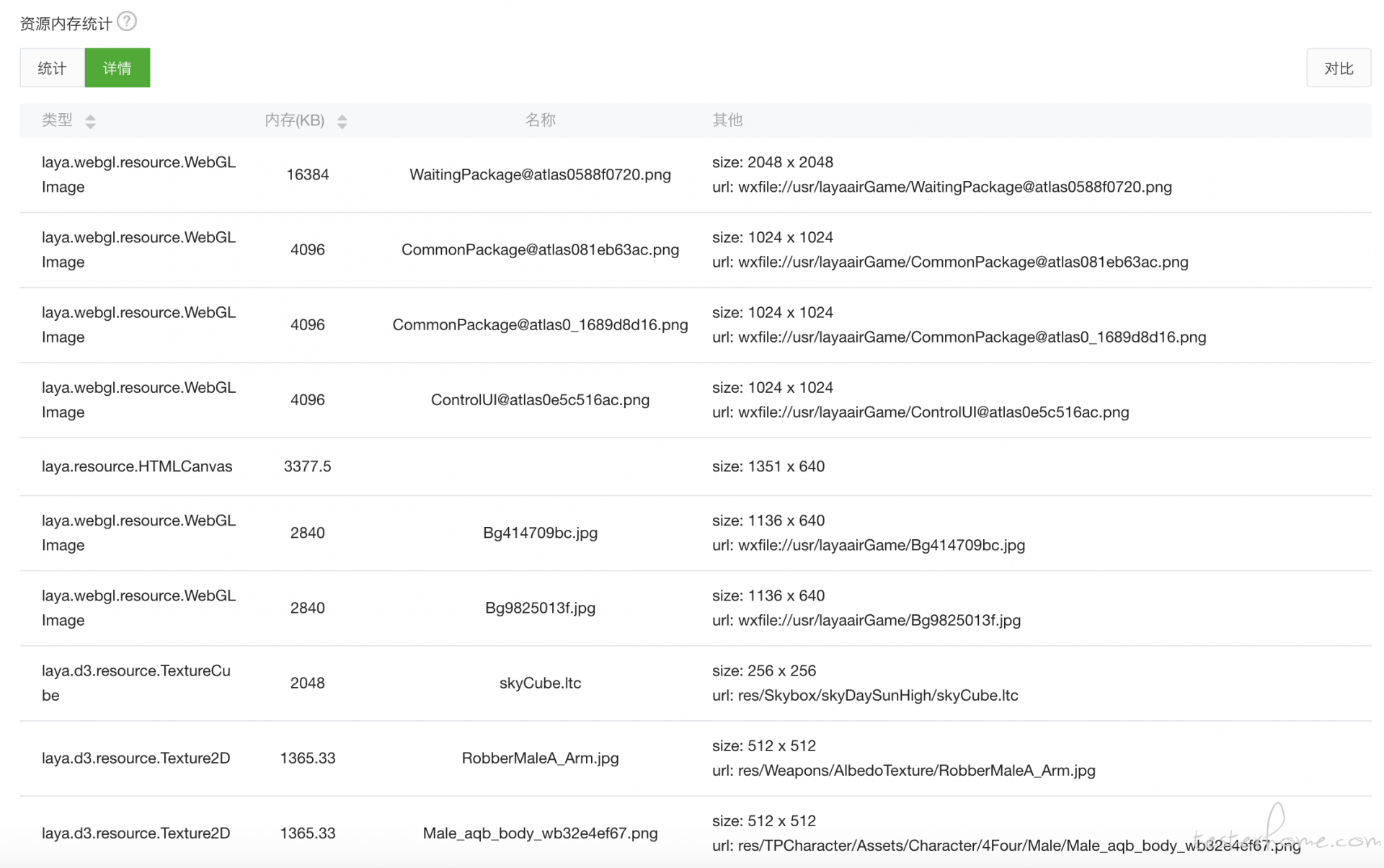Click the help question mark icon

(x=127, y=22)
